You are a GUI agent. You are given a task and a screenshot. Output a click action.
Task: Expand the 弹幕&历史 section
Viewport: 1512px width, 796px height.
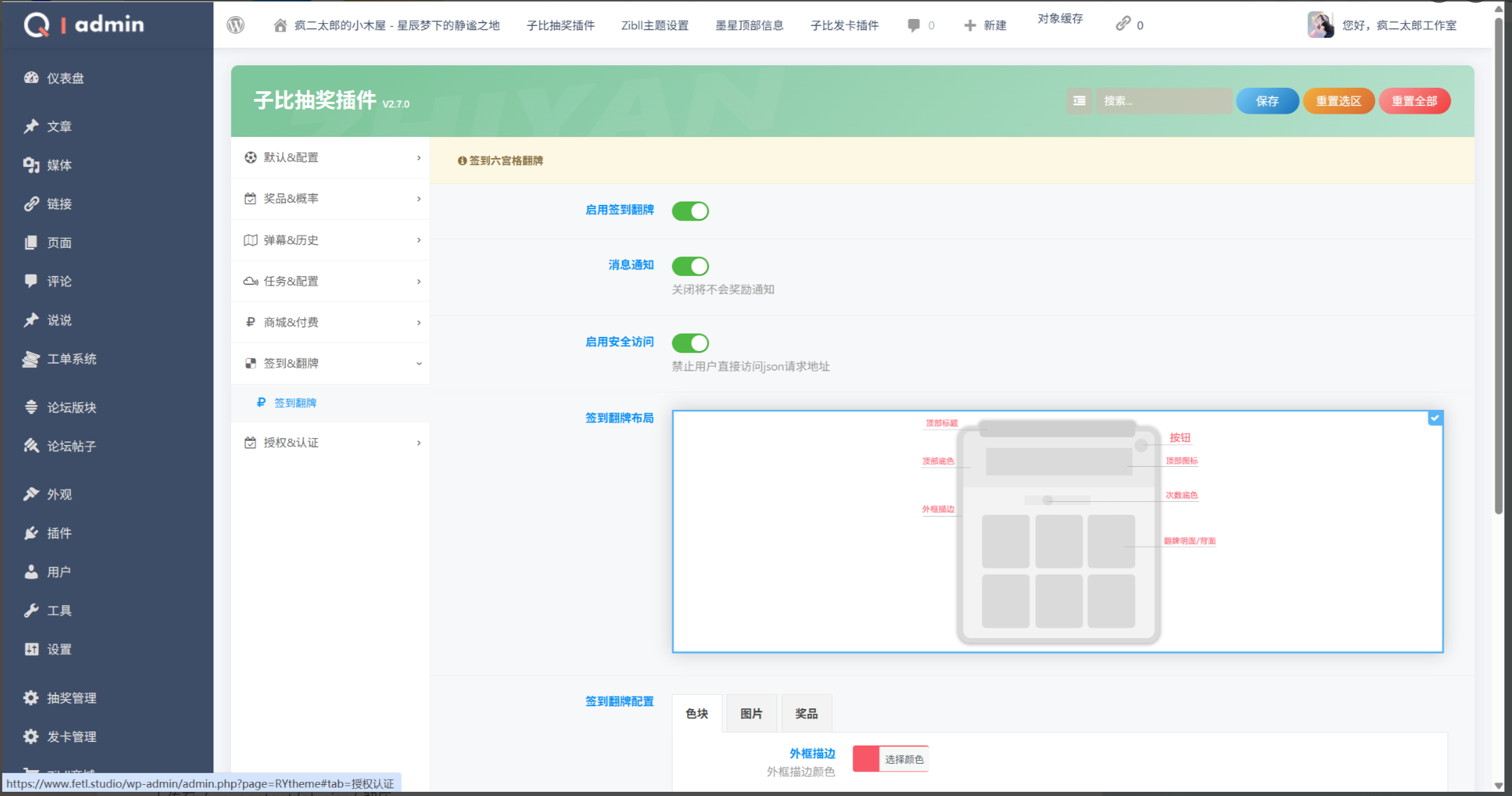(331, 240)
